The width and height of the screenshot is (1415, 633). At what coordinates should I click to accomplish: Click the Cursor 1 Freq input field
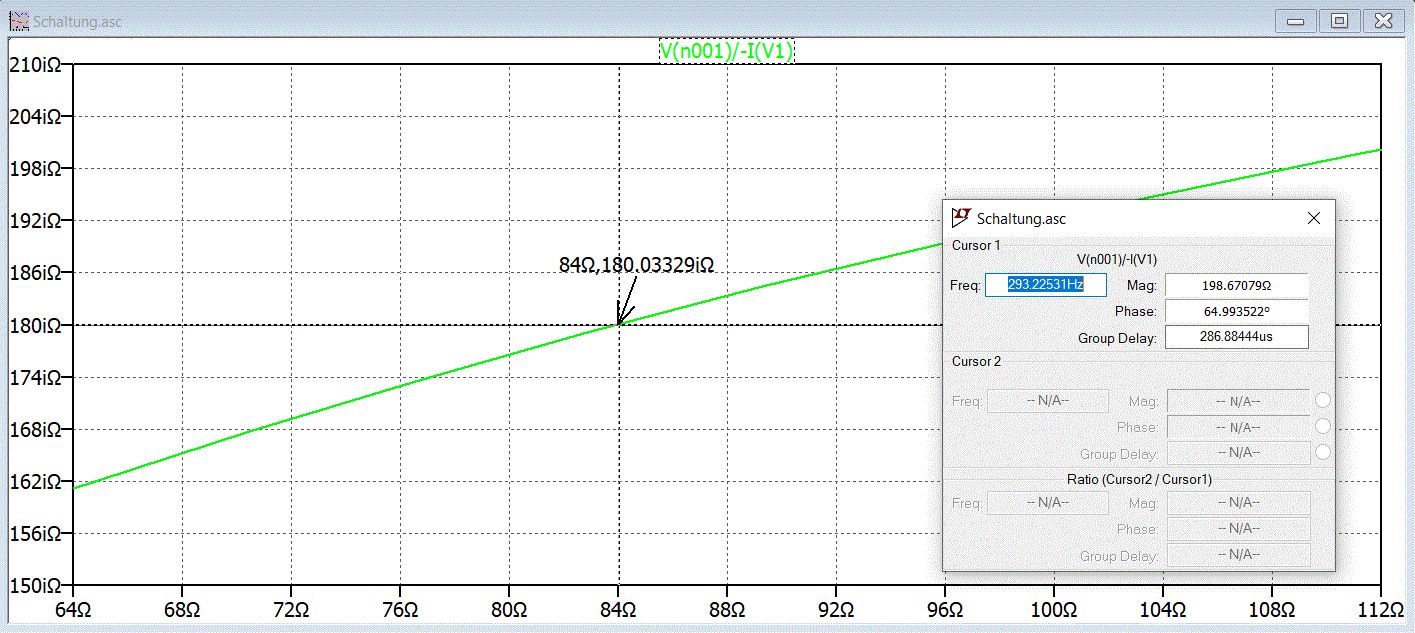[x=1046, y=285]
